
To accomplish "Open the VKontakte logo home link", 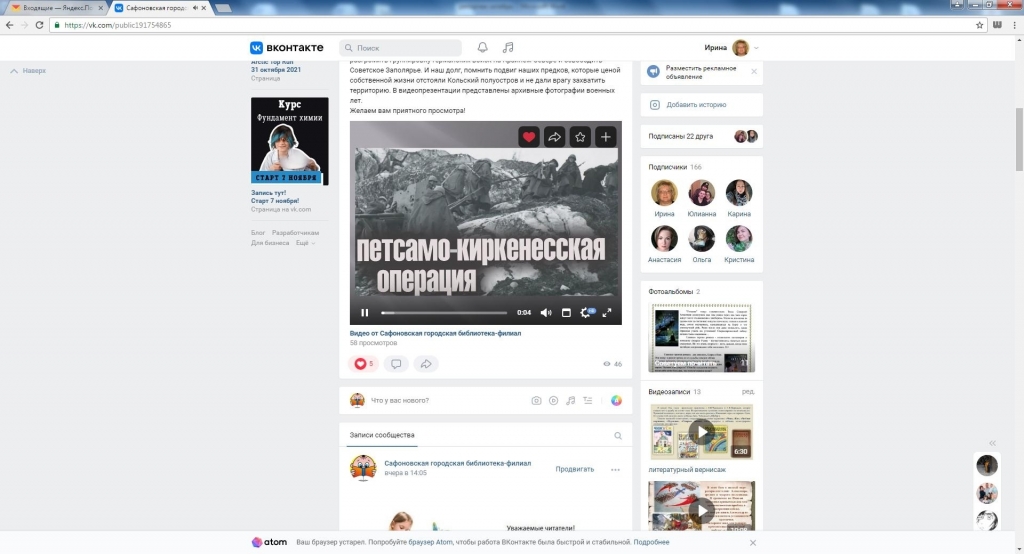I will click(x=287, y=48).
